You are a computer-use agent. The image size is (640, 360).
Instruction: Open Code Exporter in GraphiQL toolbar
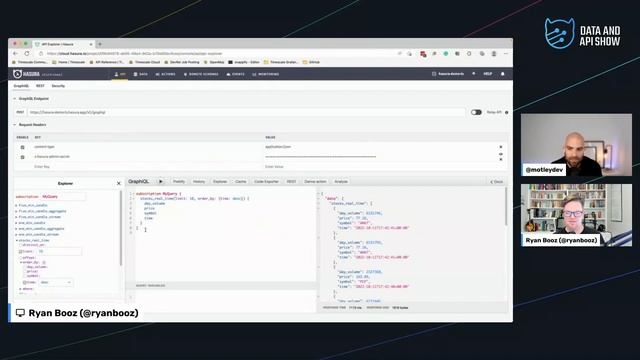pyautogui.click(x=267, y=182)
